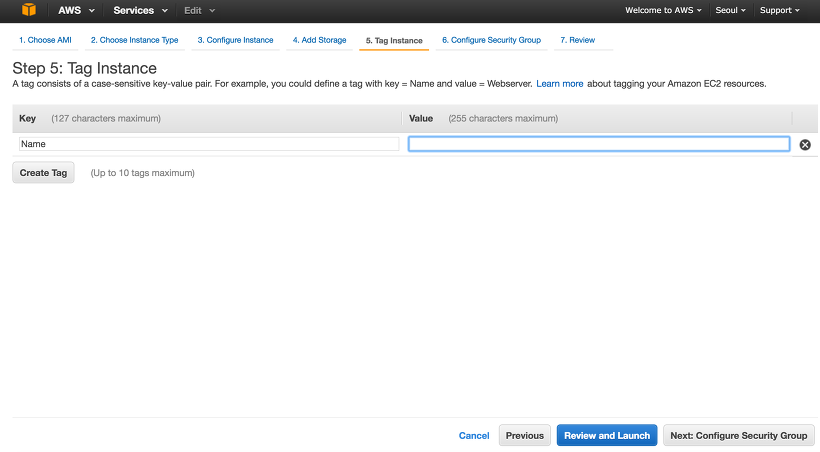Click the Key column header
This screenshot has height=452, width=820.
[27, 118]
